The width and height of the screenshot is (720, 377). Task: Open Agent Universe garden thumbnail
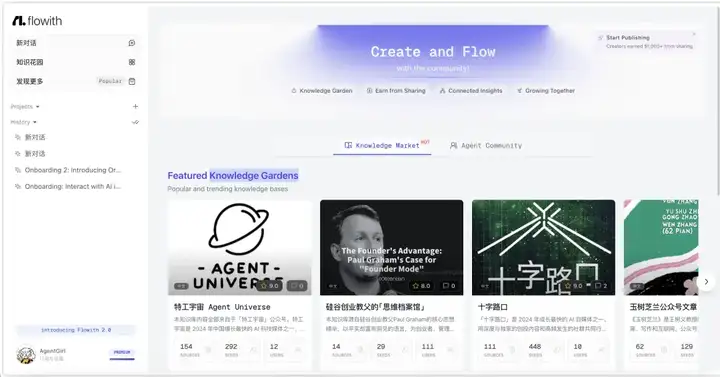coord(240,248)
